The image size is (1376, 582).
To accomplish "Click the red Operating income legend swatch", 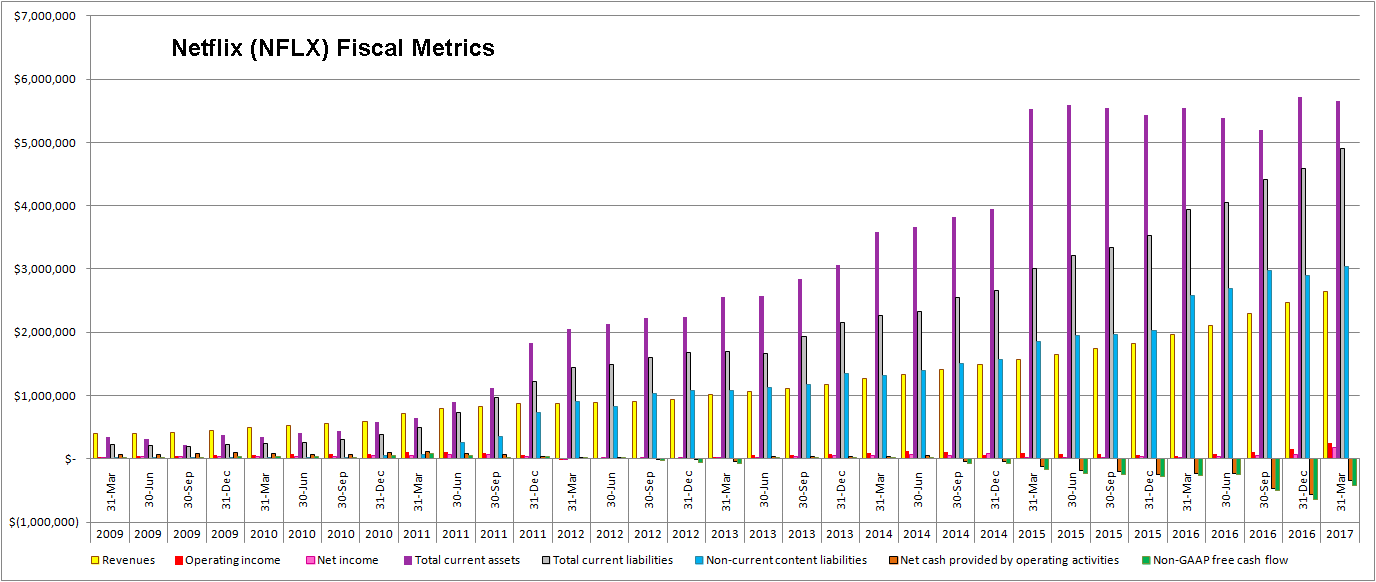I will 177,560.
